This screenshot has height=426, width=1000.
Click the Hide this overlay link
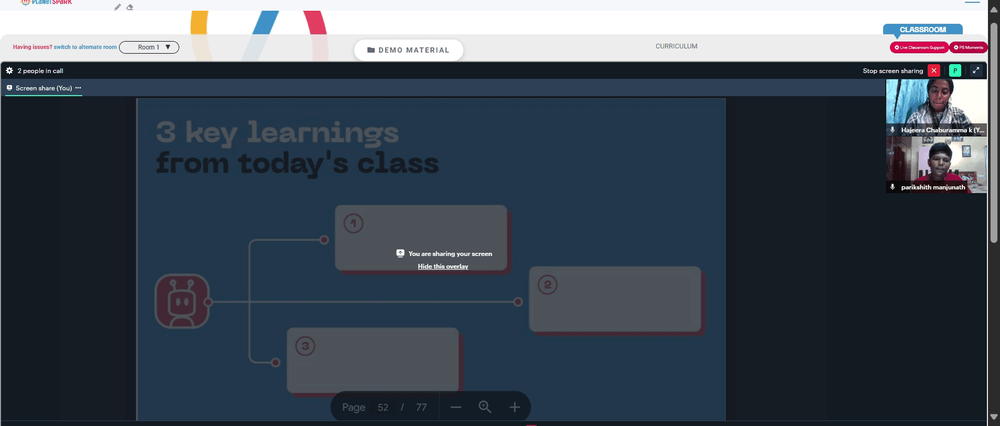(443, 266)
